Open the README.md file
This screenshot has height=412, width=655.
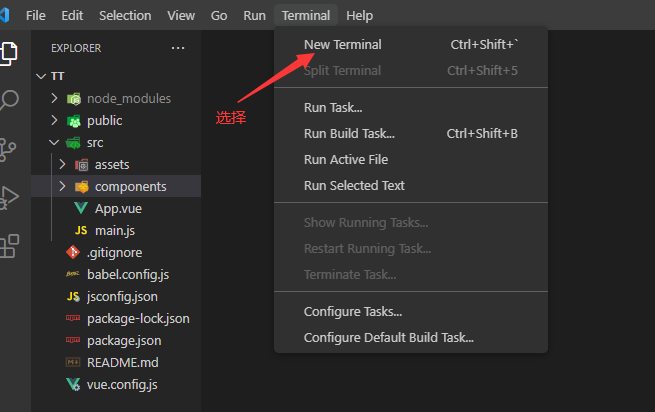click(122, 362)
